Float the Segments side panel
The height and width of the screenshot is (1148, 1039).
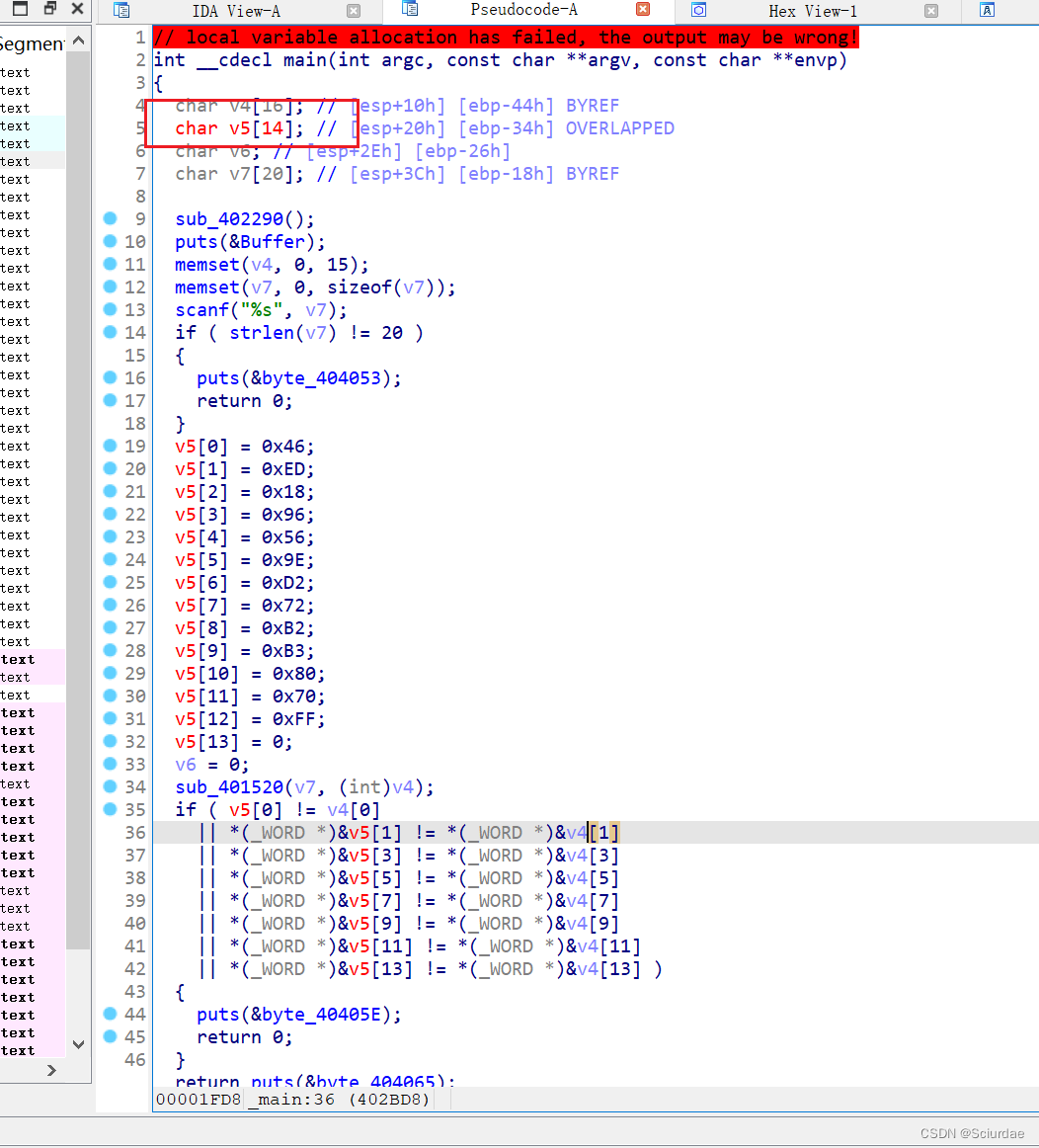click(x=49, y=9)
